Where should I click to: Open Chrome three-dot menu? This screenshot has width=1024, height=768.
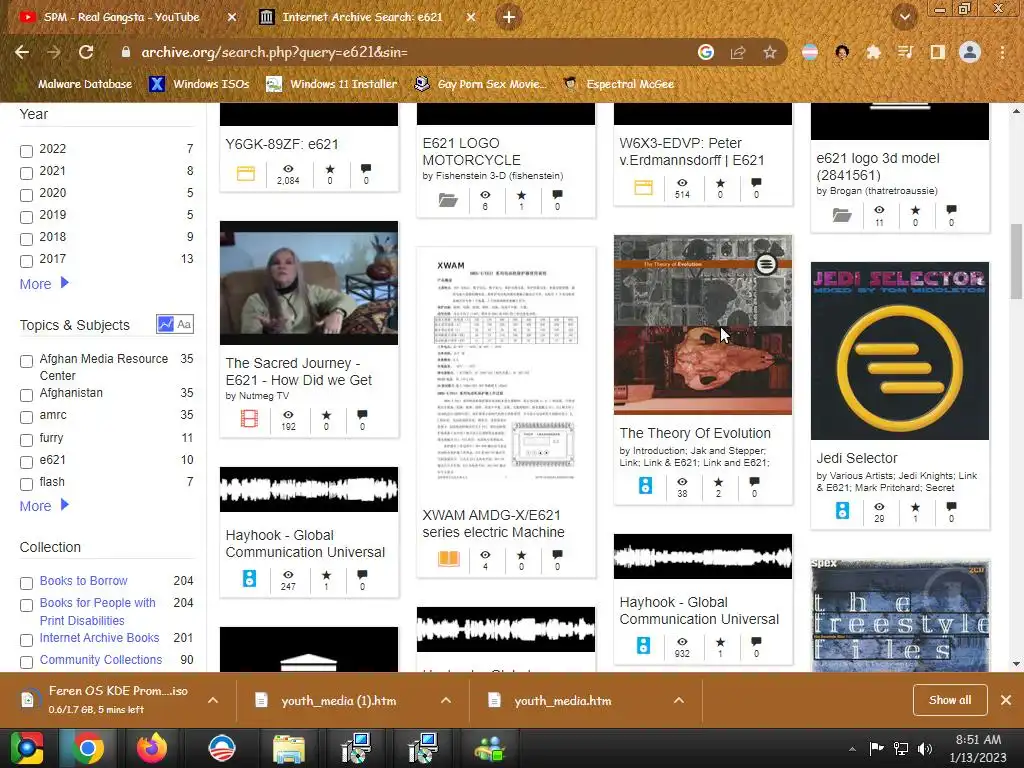tap(1002, 52)
